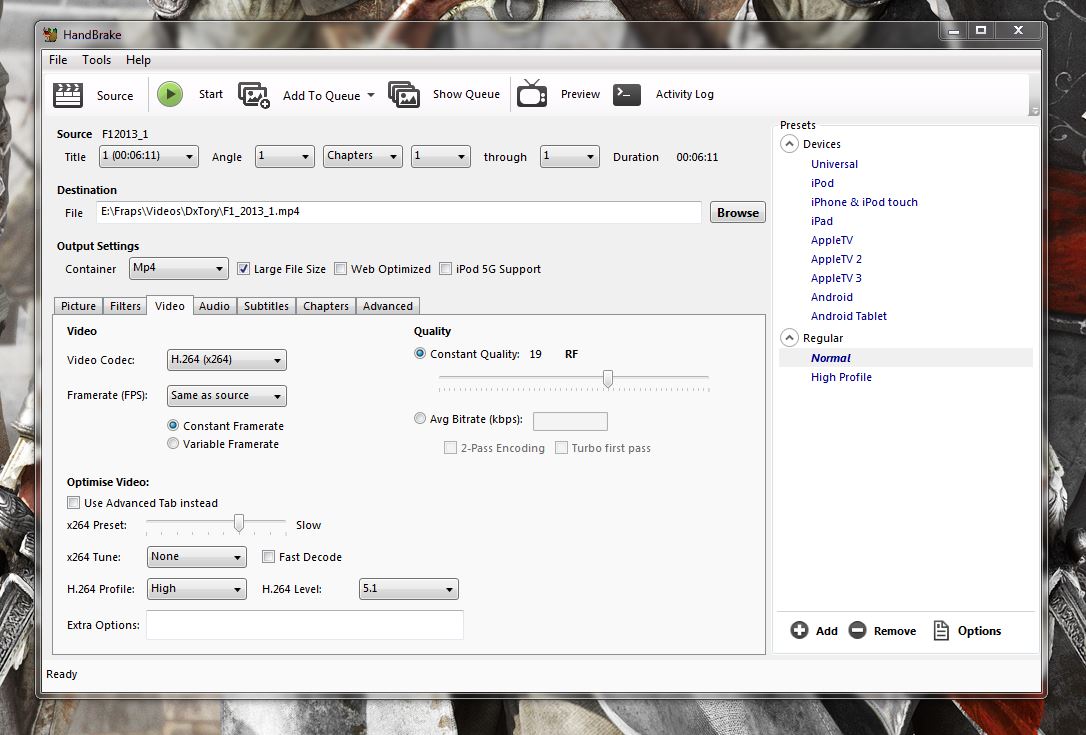Click the Browse destination button
The height and width of the screenshot is (735, 1086).
tap(737, 213)
